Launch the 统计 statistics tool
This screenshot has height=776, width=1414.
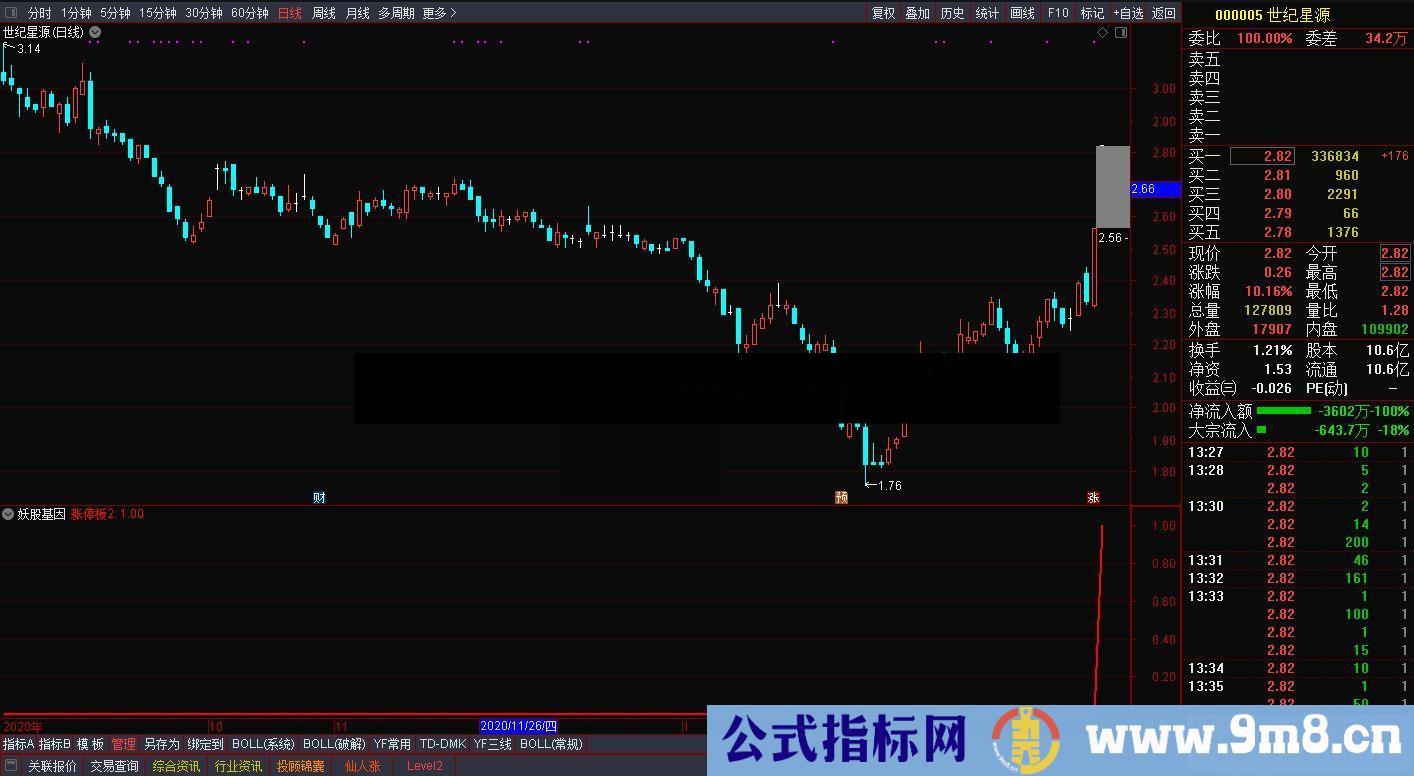tap(986, 13)
